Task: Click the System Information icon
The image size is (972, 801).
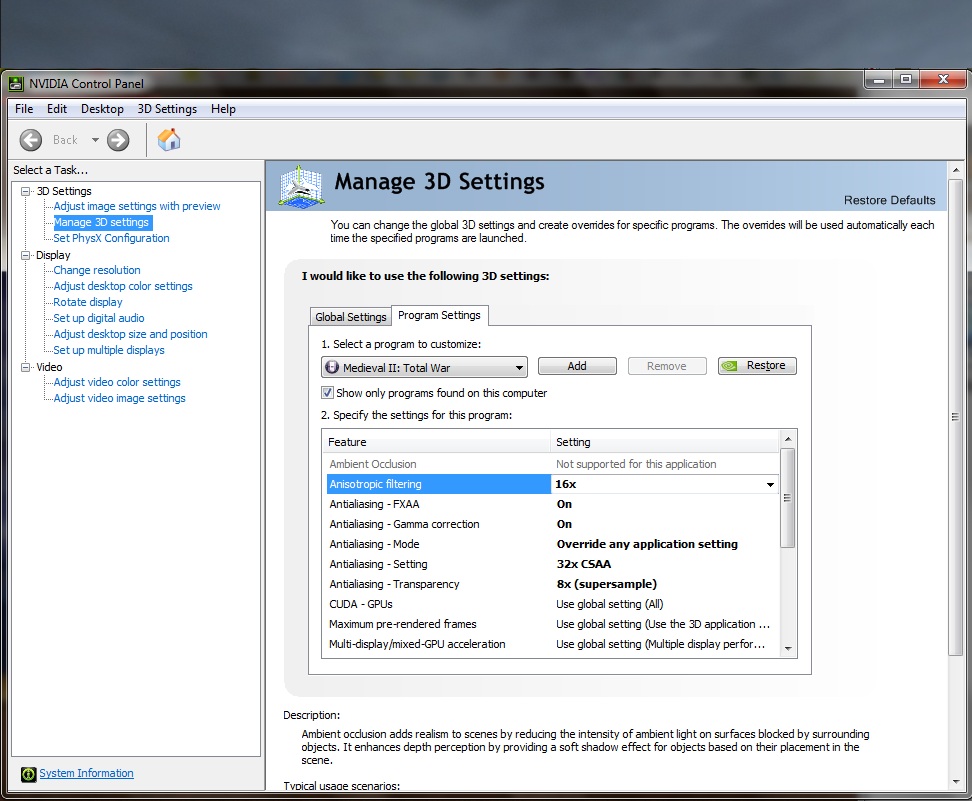Action: pos(29,774)
